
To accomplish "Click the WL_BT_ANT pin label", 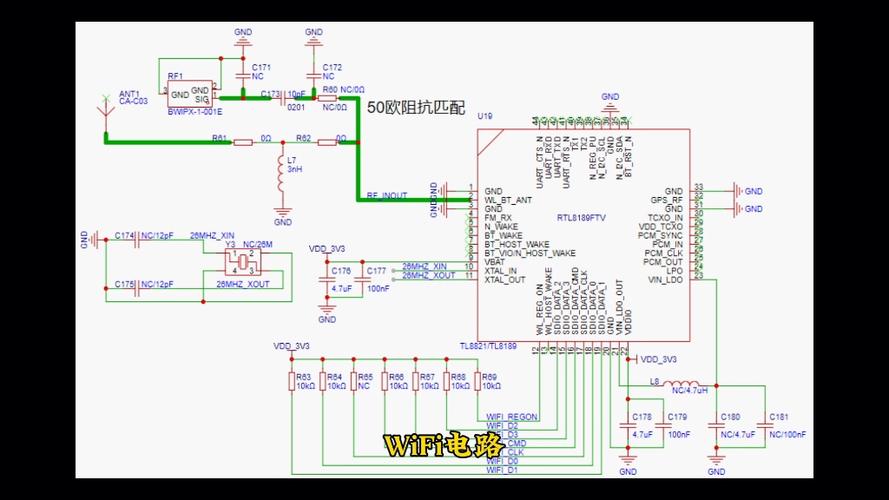I will pyautogui.click(x=508, y=200).
